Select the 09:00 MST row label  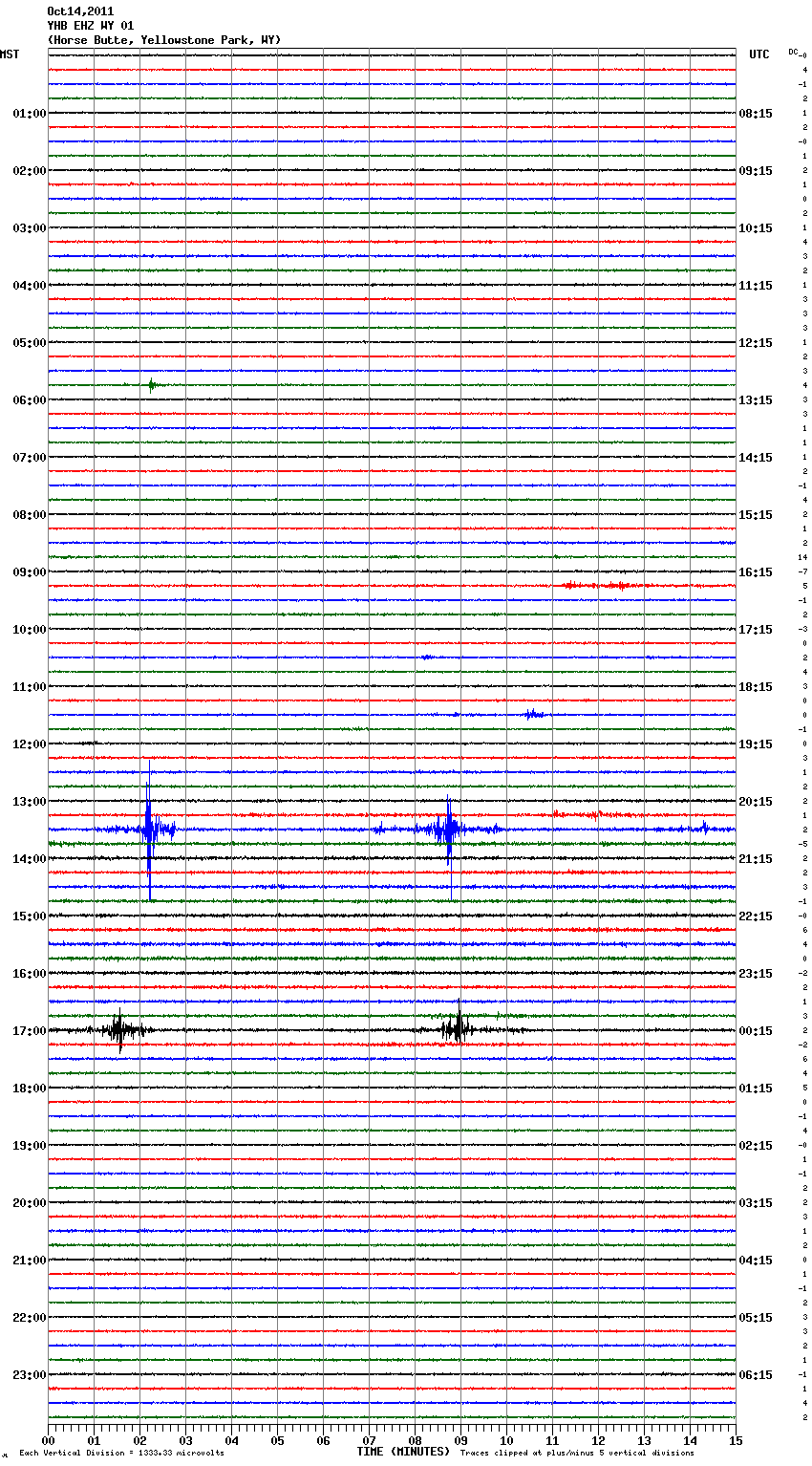point(30,572)
